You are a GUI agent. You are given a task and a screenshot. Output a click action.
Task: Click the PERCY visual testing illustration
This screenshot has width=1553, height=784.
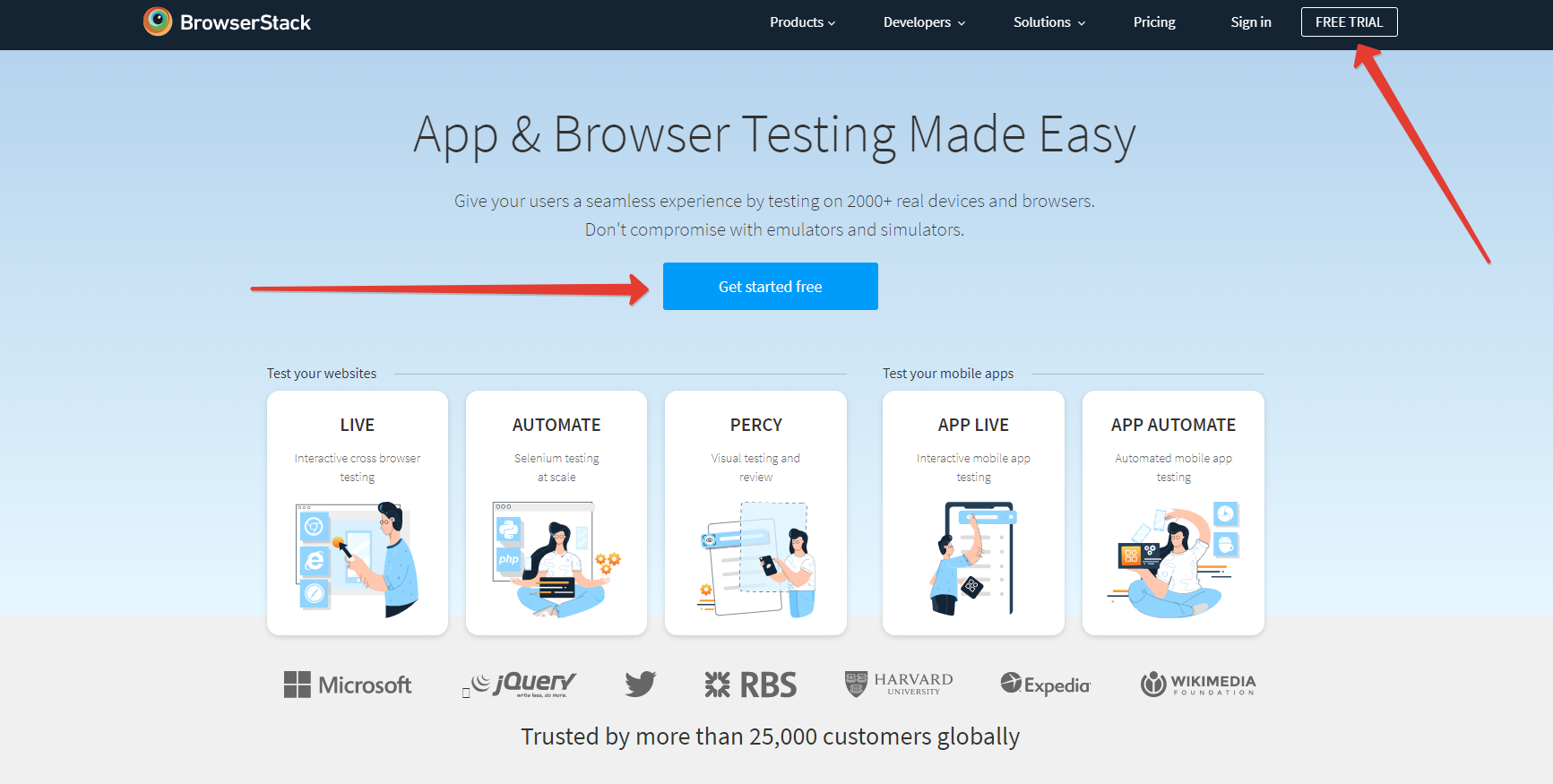click(756, 560)
